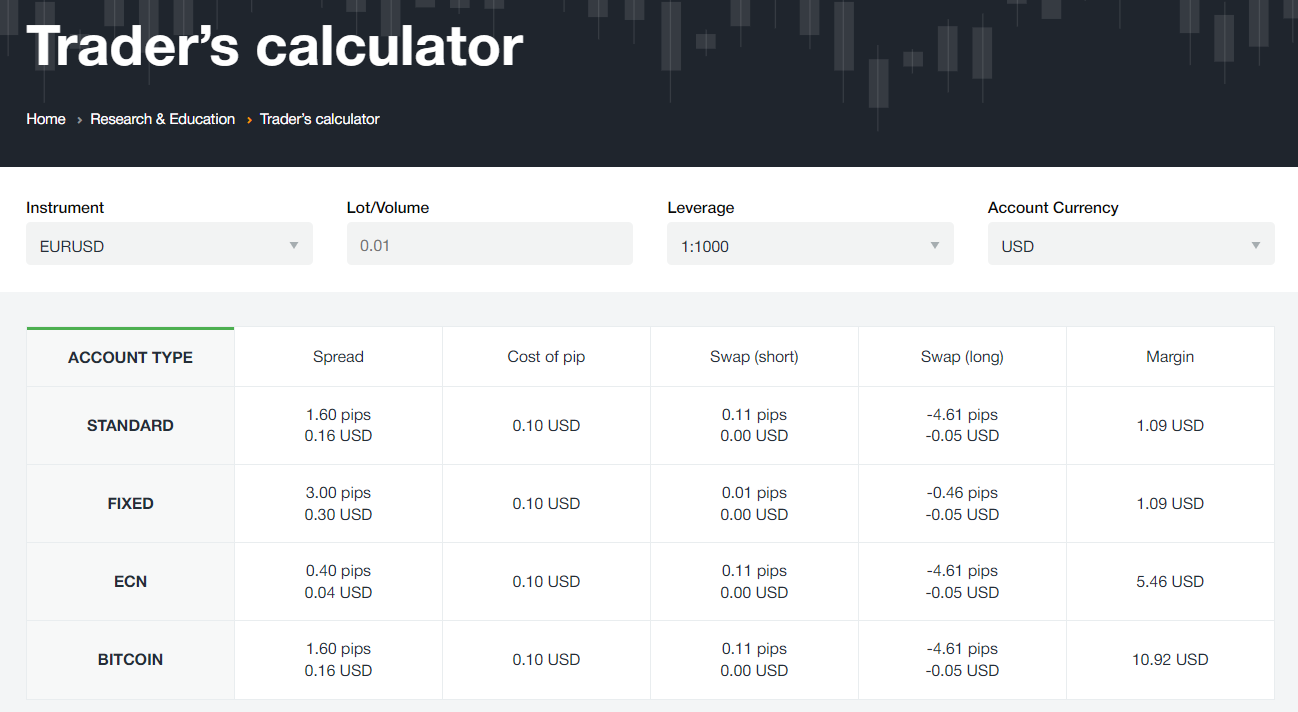Click Trader's calculator breadcrumb link

coord(320,119)
